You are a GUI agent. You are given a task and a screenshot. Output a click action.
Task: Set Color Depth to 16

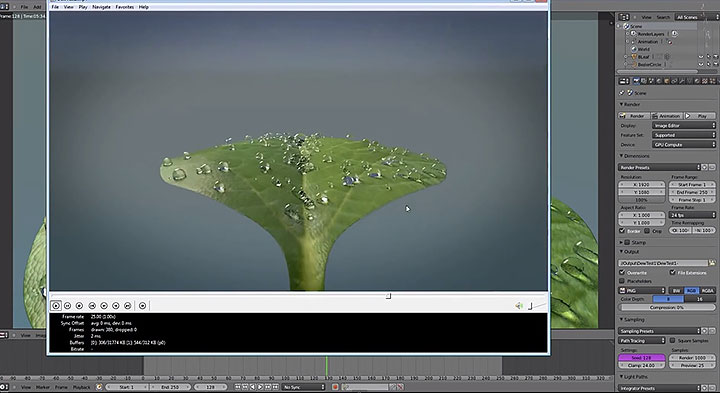tap(700, 299)
